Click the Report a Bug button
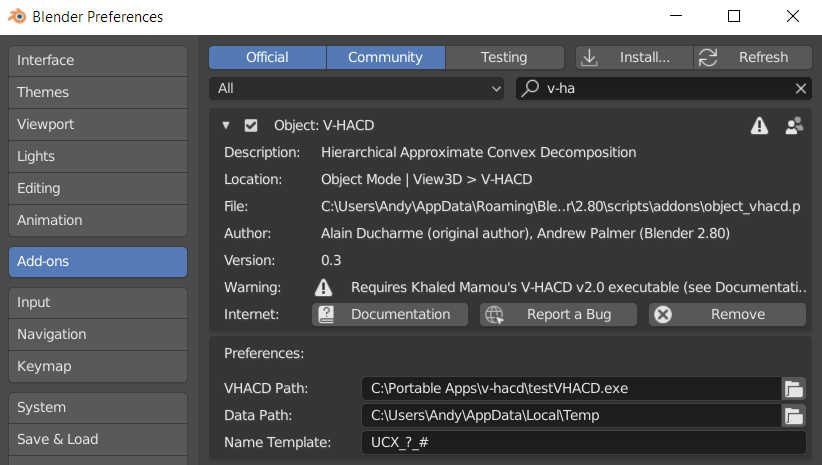The width and height of the screenshot is (822, 465). [558, 314]
